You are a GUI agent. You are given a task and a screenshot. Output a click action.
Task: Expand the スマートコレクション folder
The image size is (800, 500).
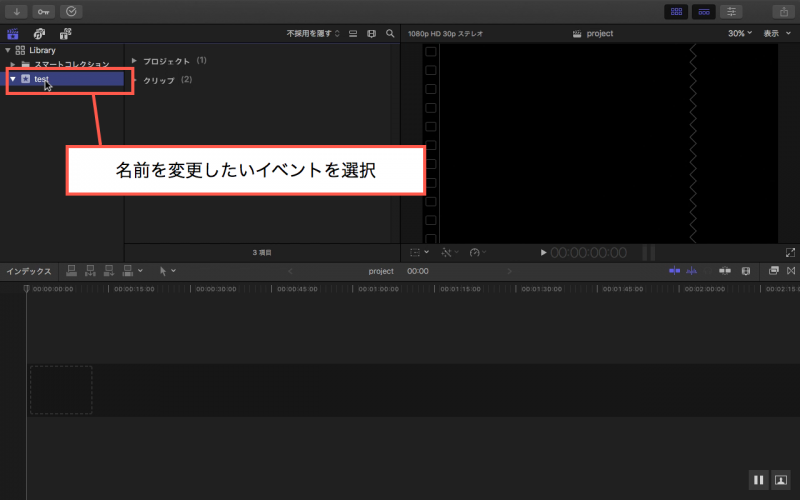click(13, 64)
